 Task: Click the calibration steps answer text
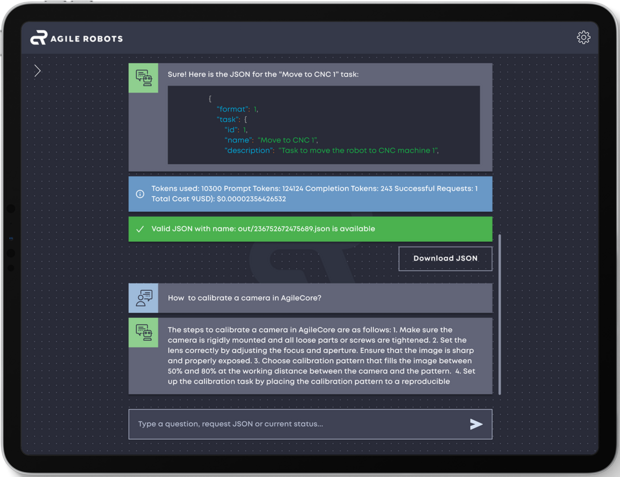pyautogui.click(x=321, y=356)
